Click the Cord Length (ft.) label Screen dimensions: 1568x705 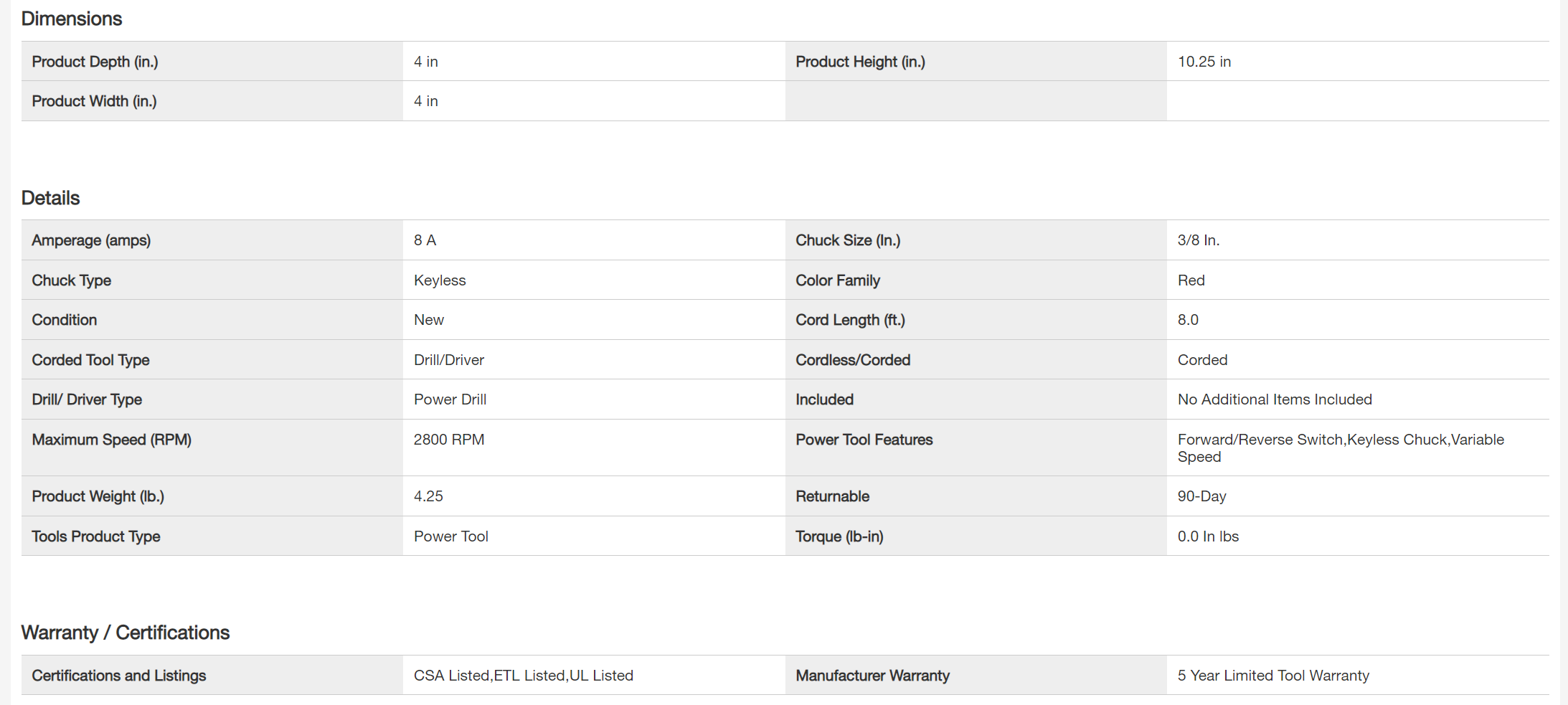pos(850,320)
